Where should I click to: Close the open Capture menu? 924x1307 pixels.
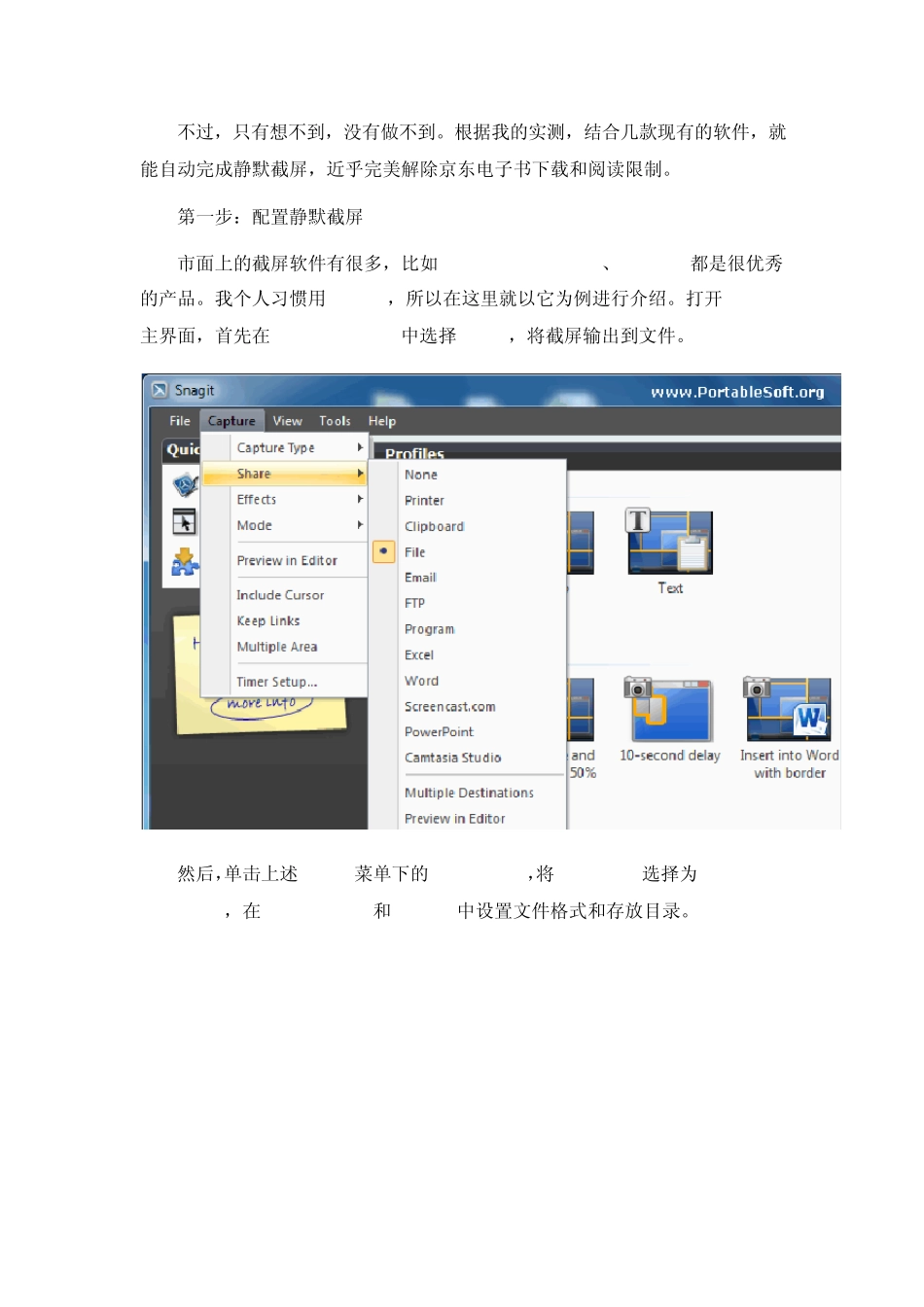pyautogui.click(x=231, y=421)
